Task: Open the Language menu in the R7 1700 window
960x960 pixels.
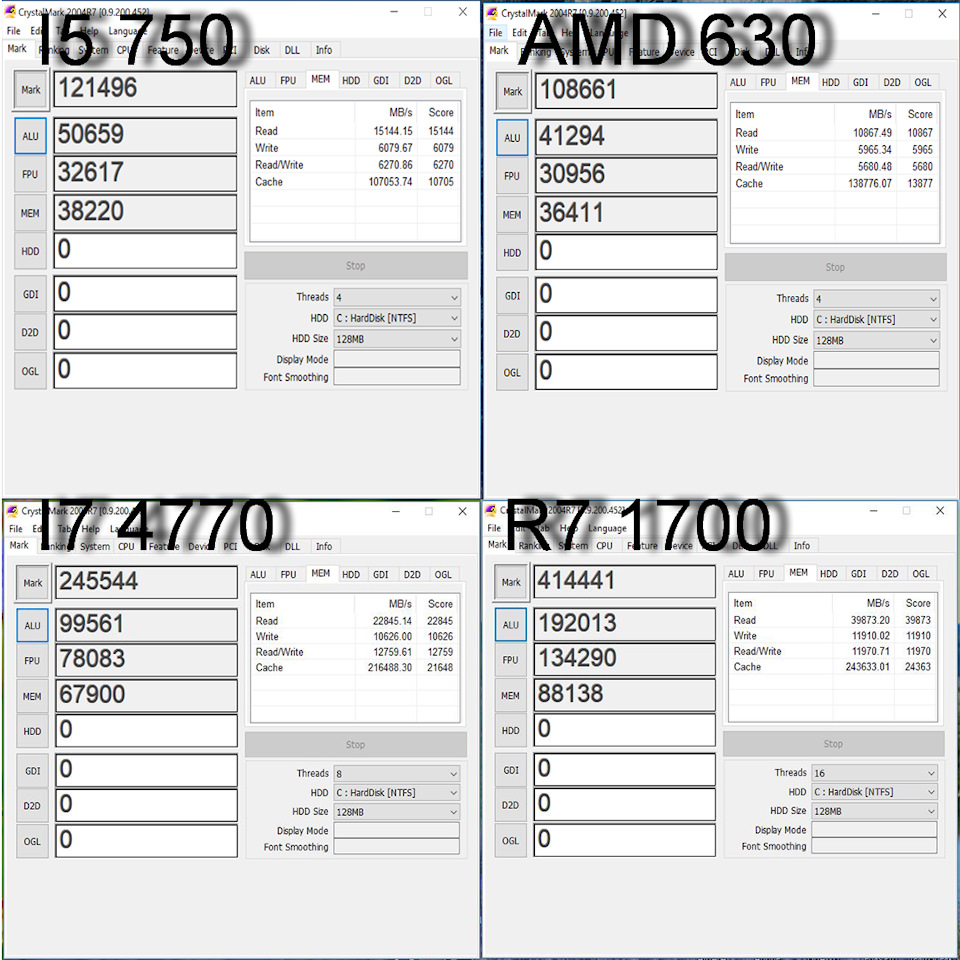Action: coord(607,528)
